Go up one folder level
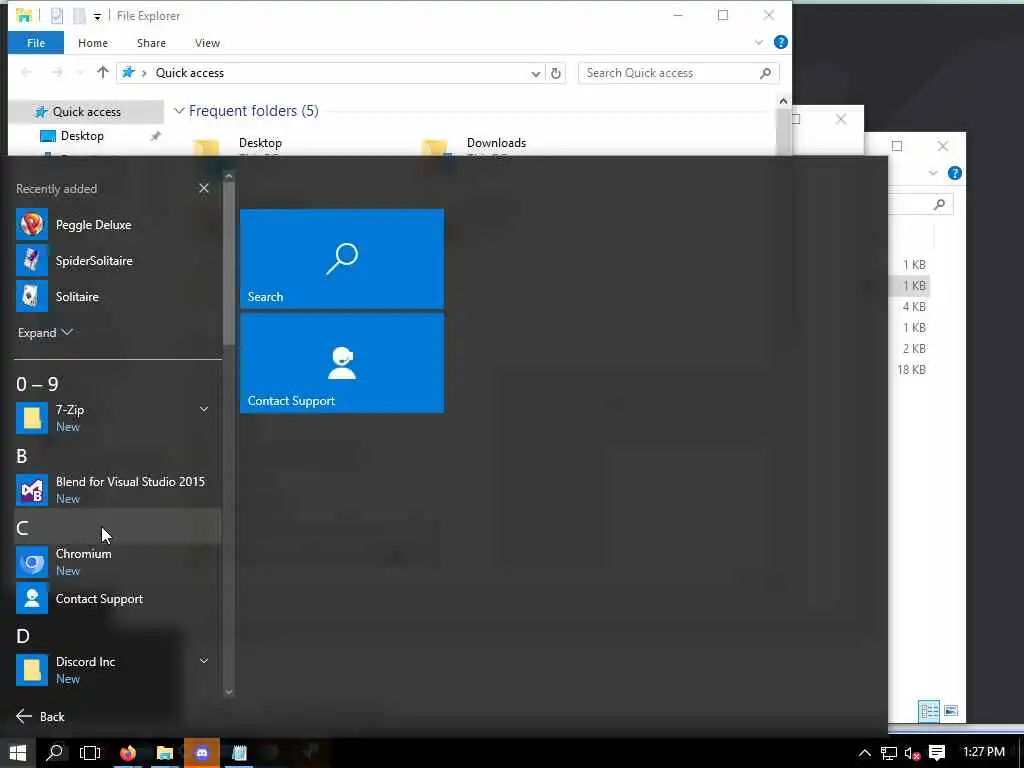Screen dimensions: 1024x768 tap(103, 72)
